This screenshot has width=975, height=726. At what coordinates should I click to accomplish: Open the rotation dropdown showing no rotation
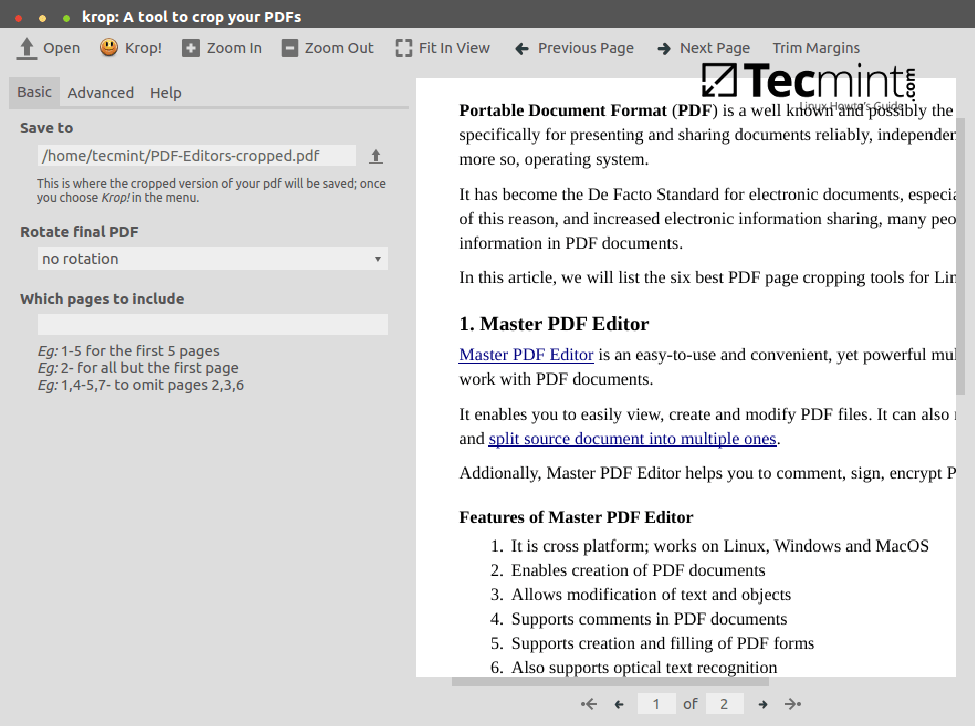[212, 259]
